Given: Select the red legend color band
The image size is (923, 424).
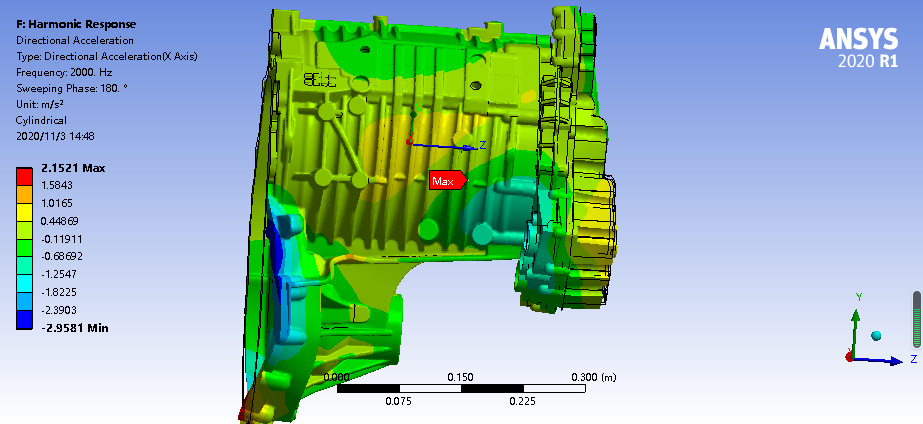Looking at the screenshot, I should click(x=24, y=175).
